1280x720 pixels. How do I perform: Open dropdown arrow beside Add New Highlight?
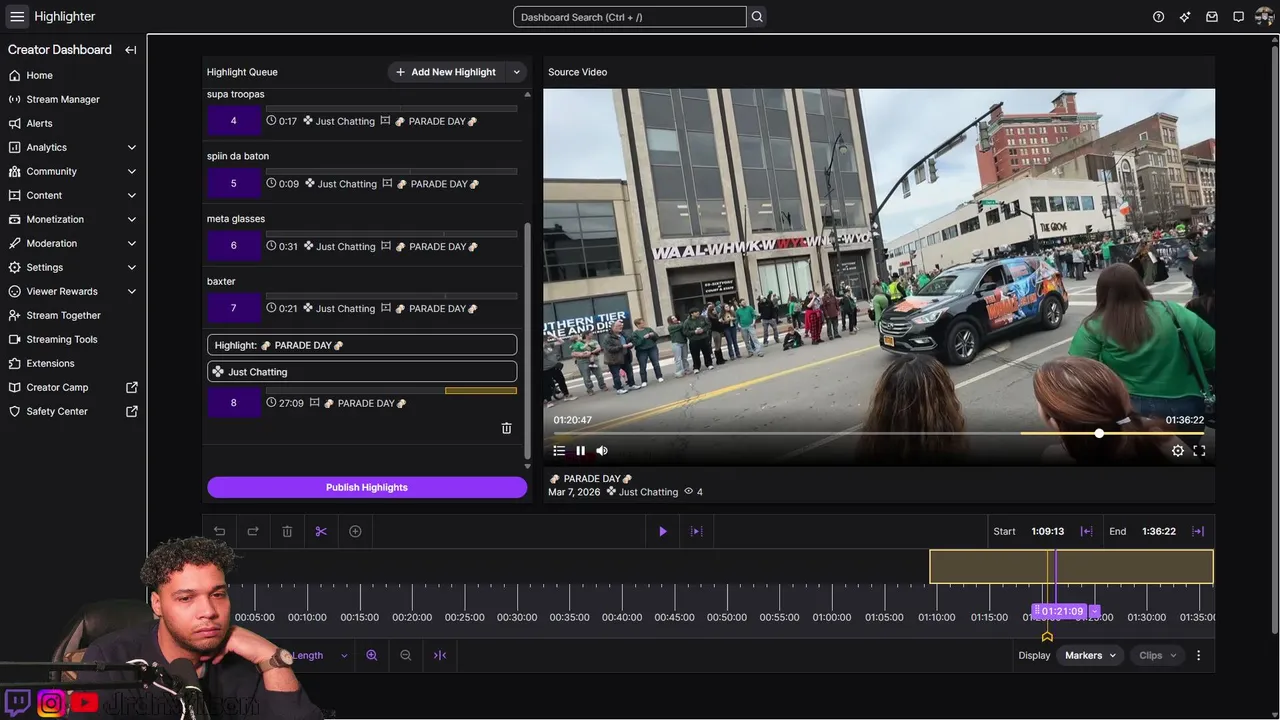coord(517,72)
